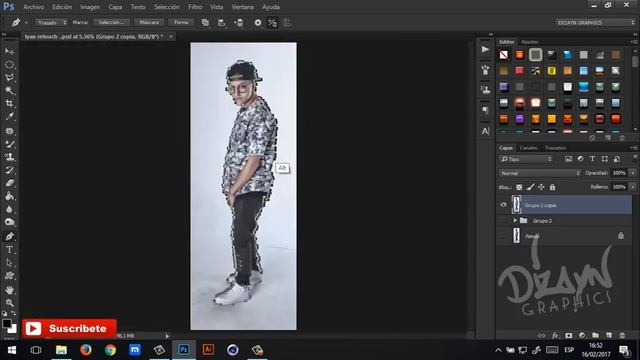The height and width of the screenshot is (360, 640).
Task: Toggle lock all for layer
Action: coord(552,187)
